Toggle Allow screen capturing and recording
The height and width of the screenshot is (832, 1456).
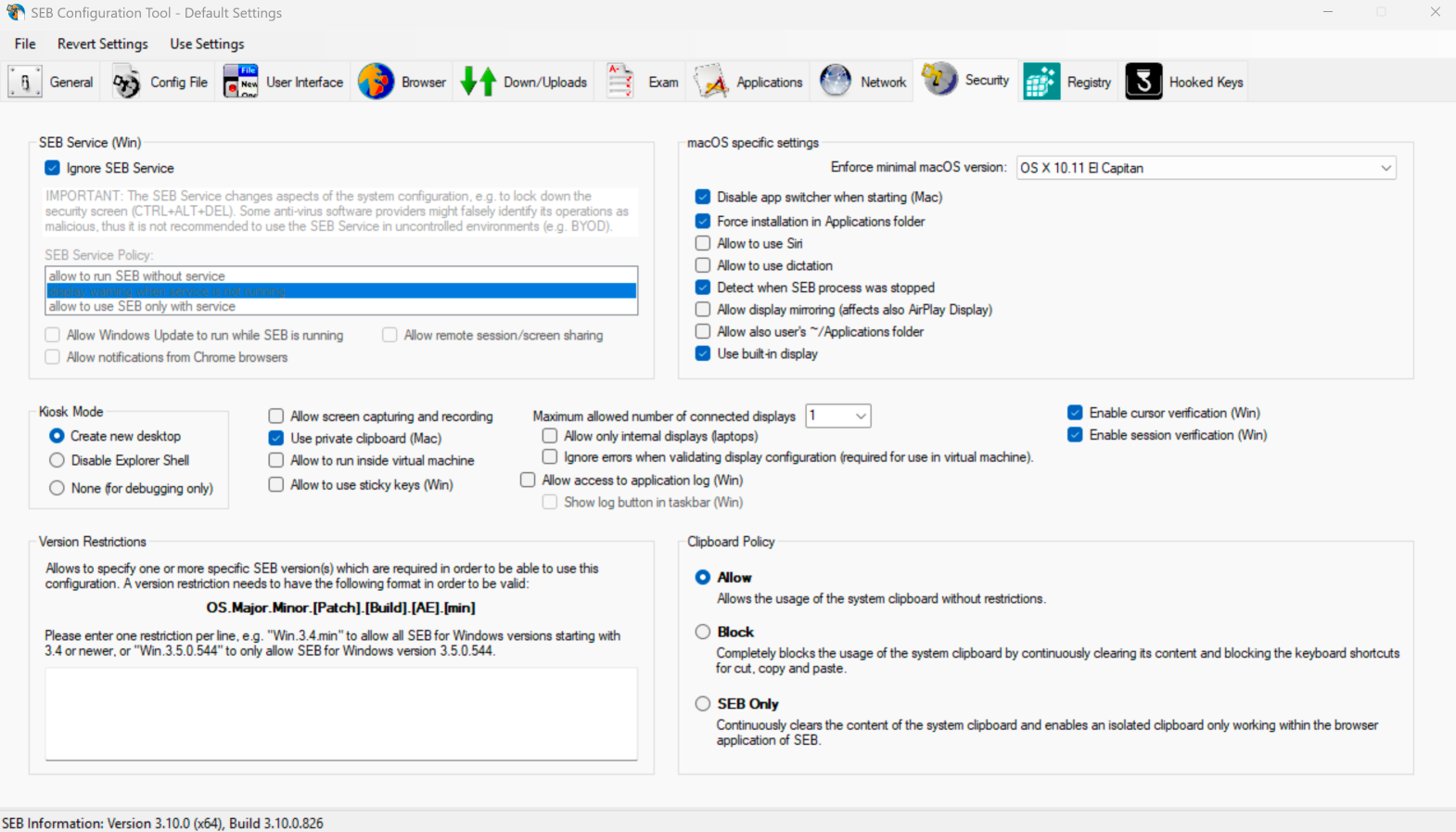[276, 416]
